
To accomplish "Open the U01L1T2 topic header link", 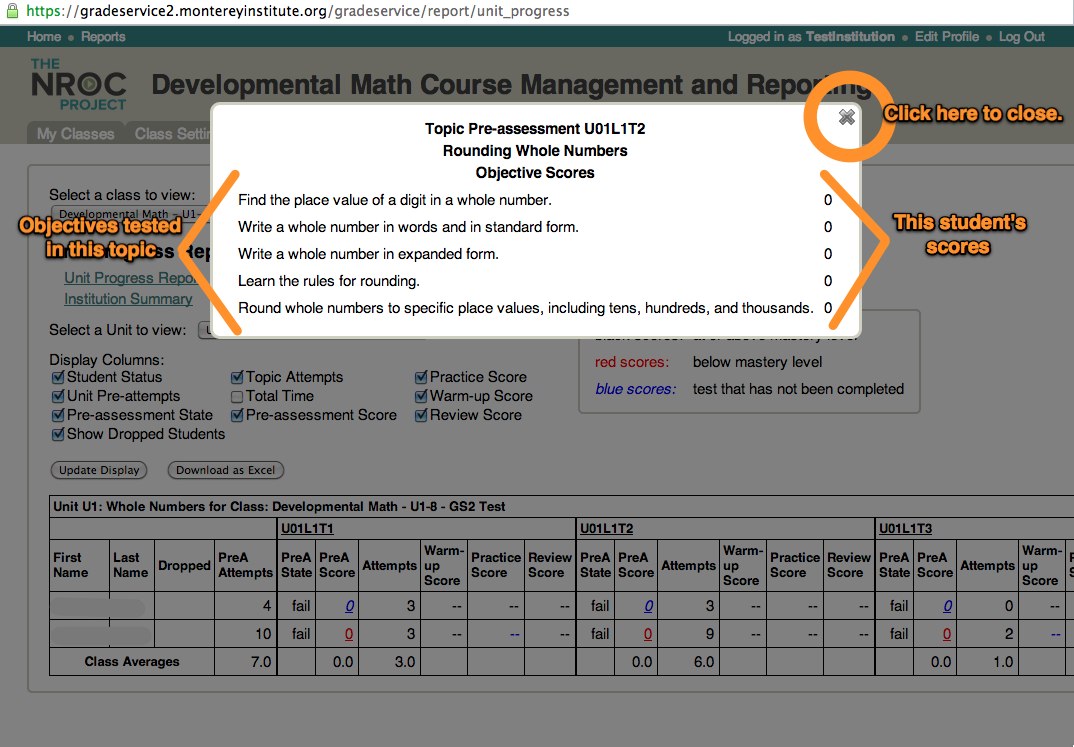I will (x=606, y=529).
